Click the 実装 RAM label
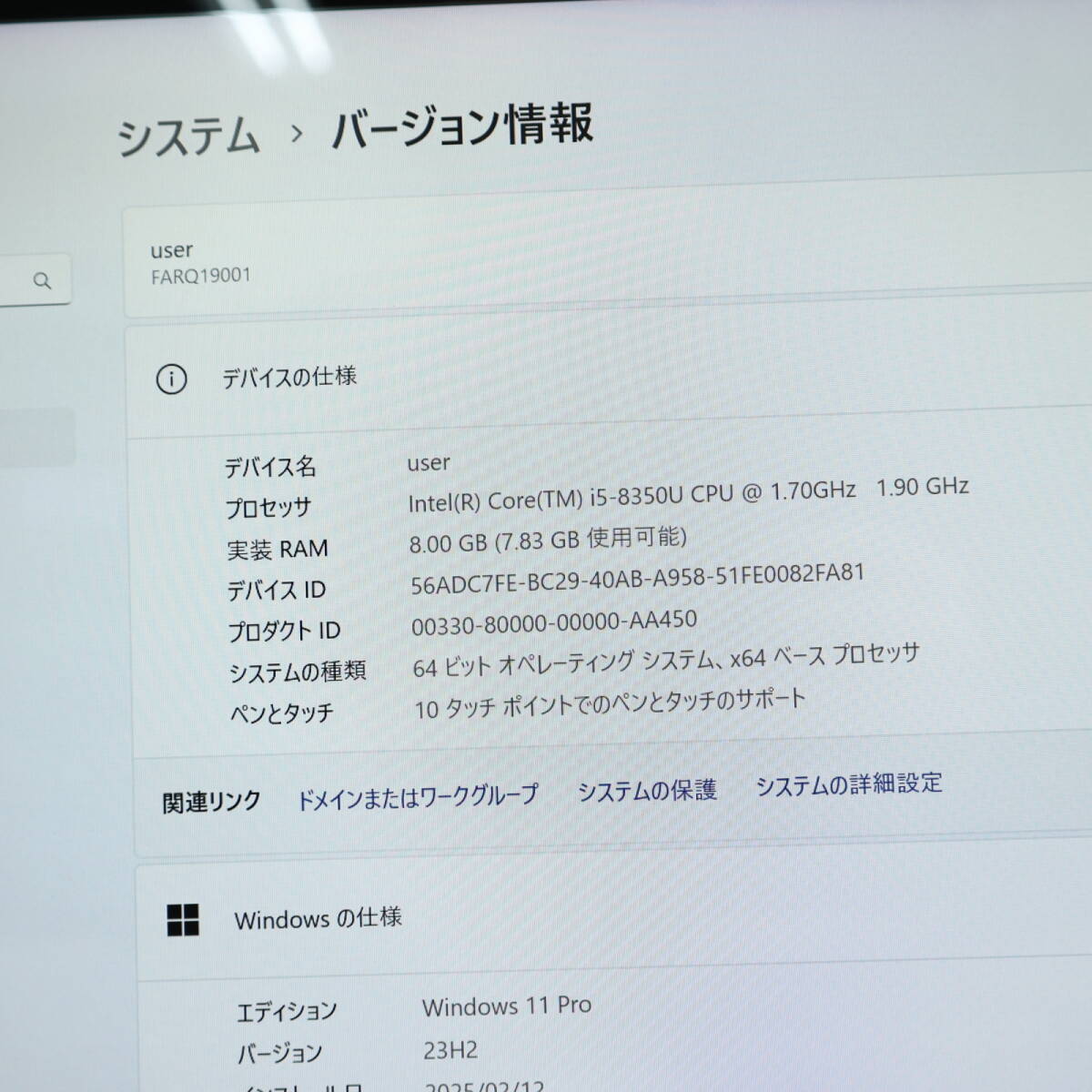The image size is (1092, 1092). click(278, 550)
